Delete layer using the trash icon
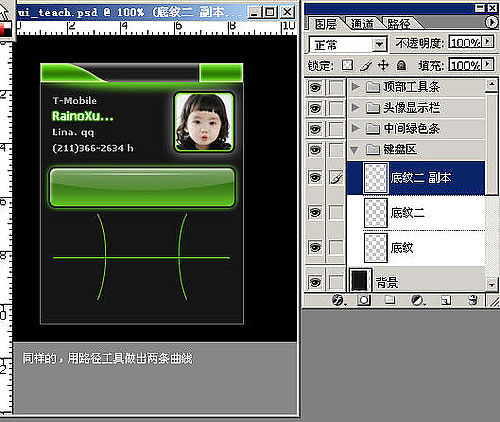The height and width of the screenshot is (422, 500). click(x=473, y=300)
